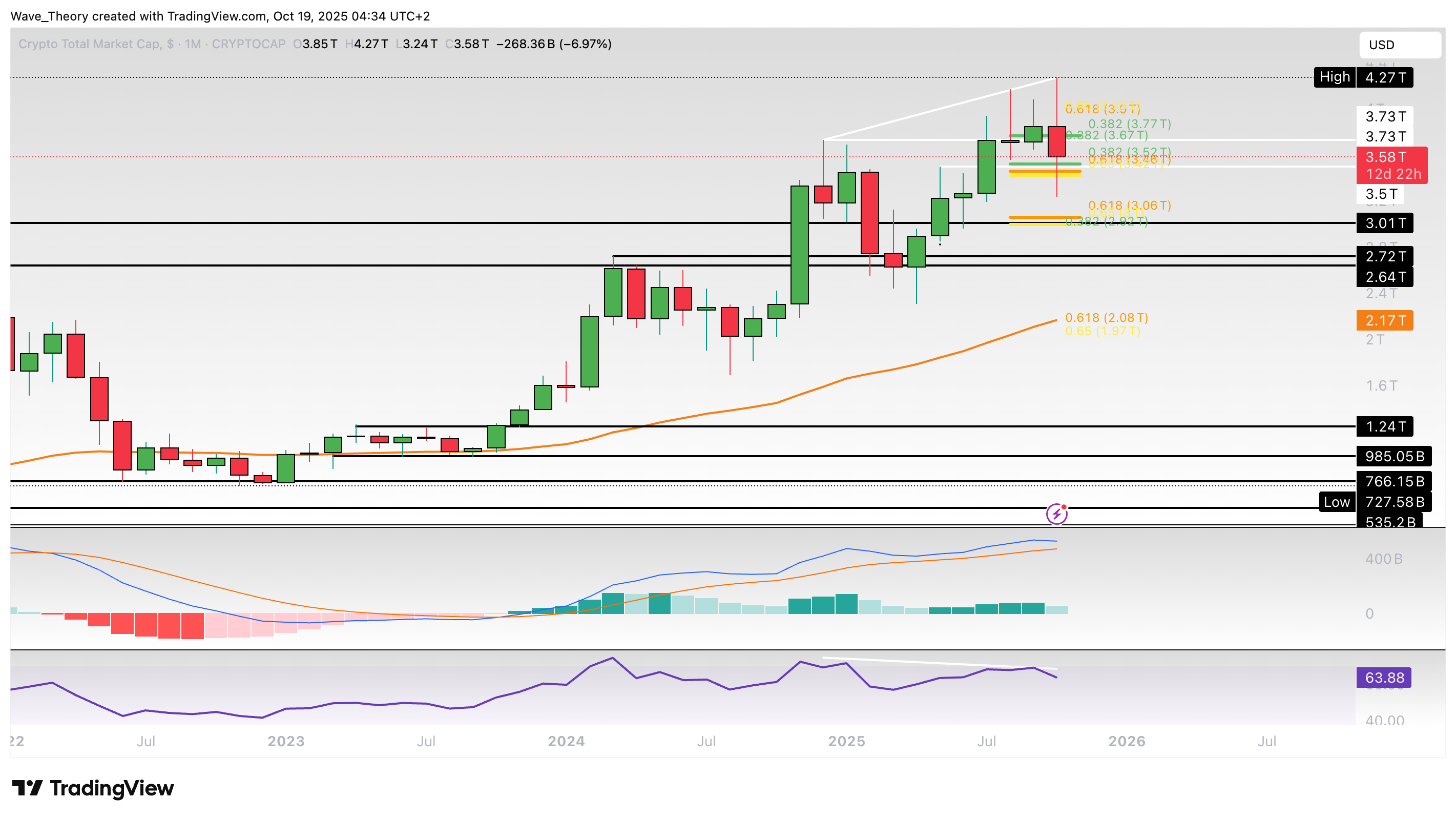
Task: Click the 2.72 T resistance line label
Action: (x=1384, y=256)
